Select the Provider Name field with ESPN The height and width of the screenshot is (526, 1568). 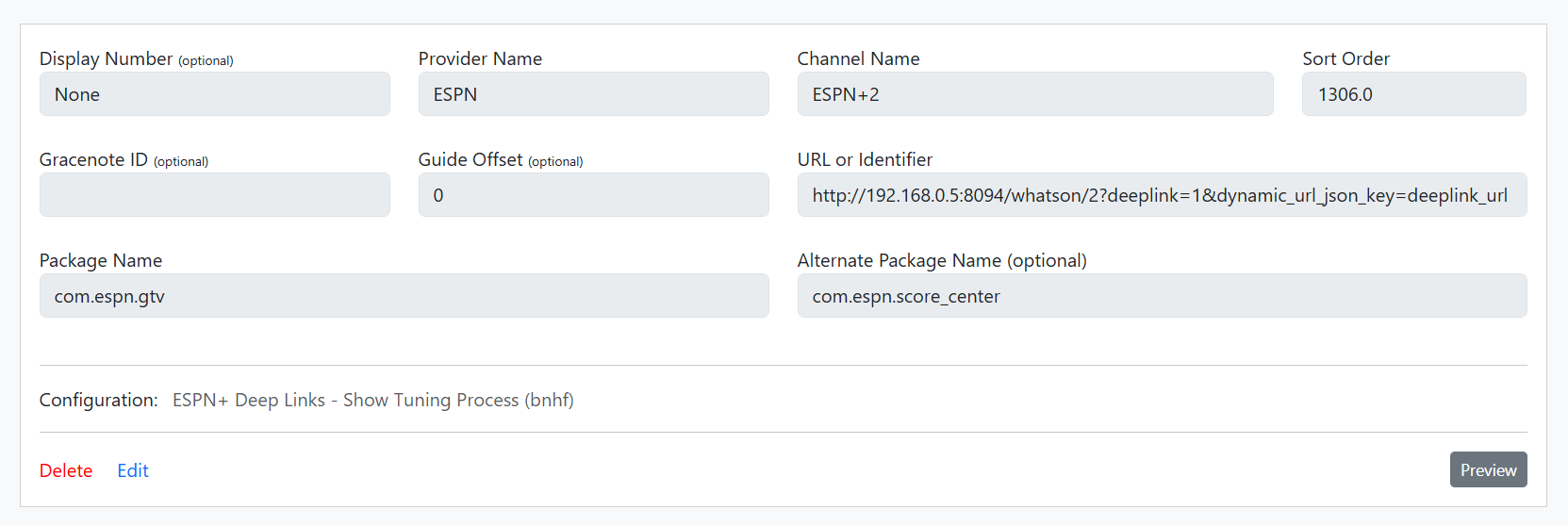click(x=594, y=94)
